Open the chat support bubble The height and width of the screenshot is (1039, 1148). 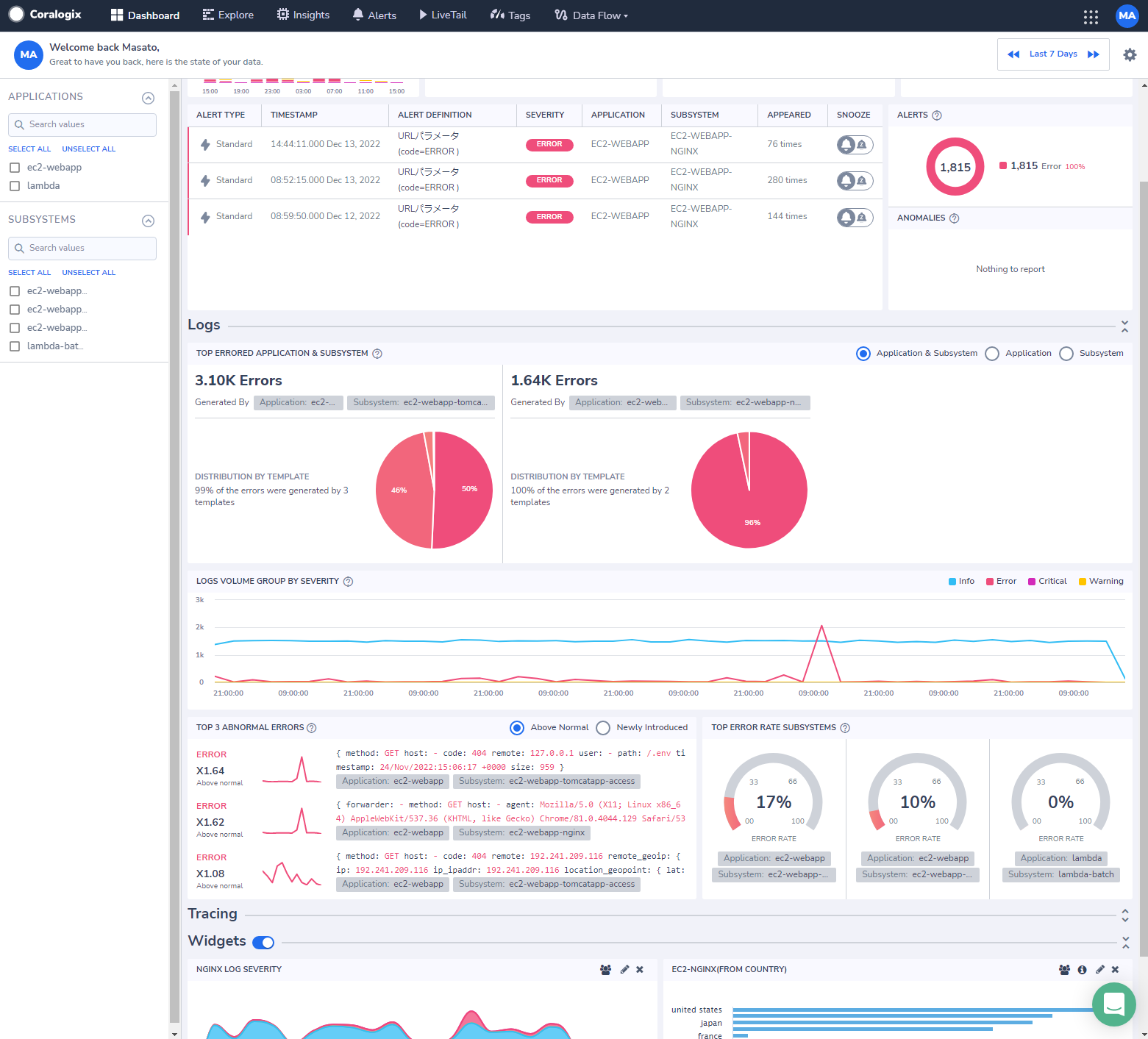point(1113,1004)
